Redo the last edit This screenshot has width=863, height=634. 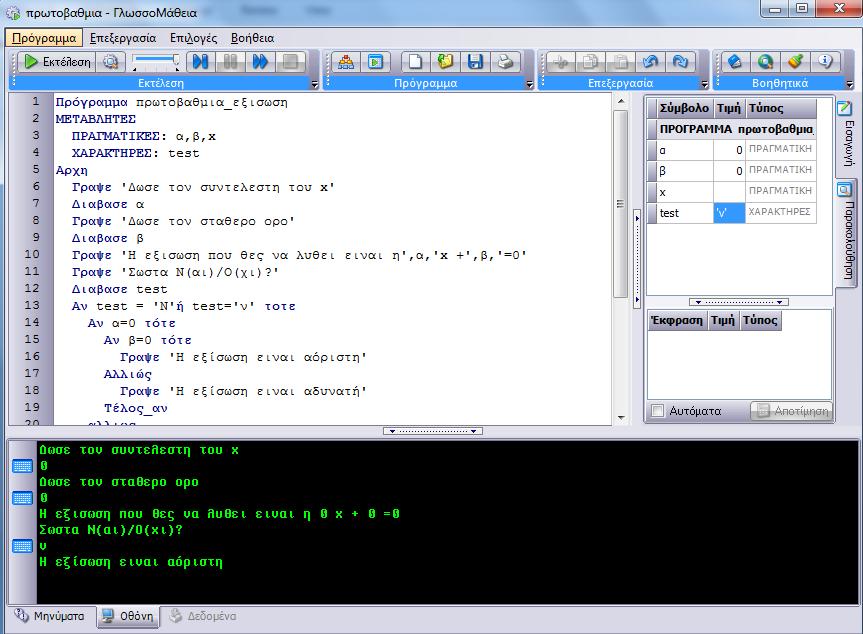(x=680, y=62)
